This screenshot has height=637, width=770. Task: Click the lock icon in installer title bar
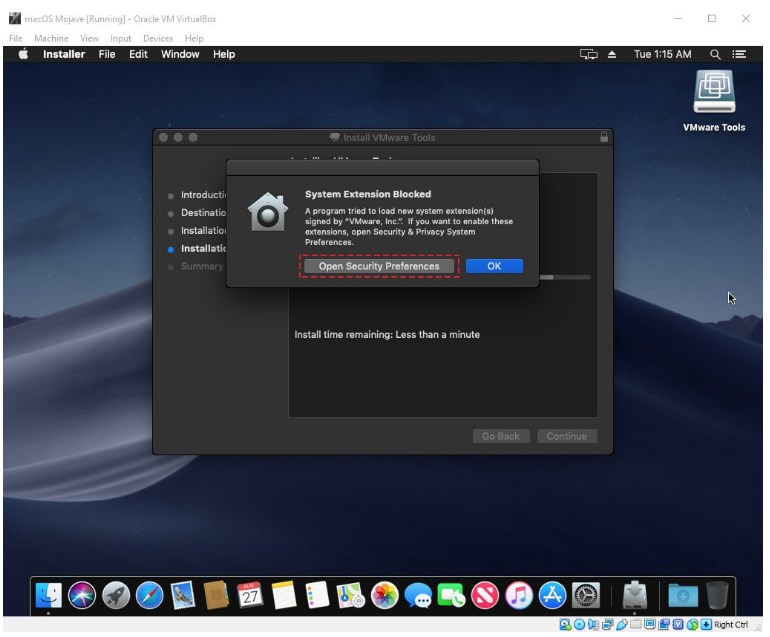click(603, 137)
